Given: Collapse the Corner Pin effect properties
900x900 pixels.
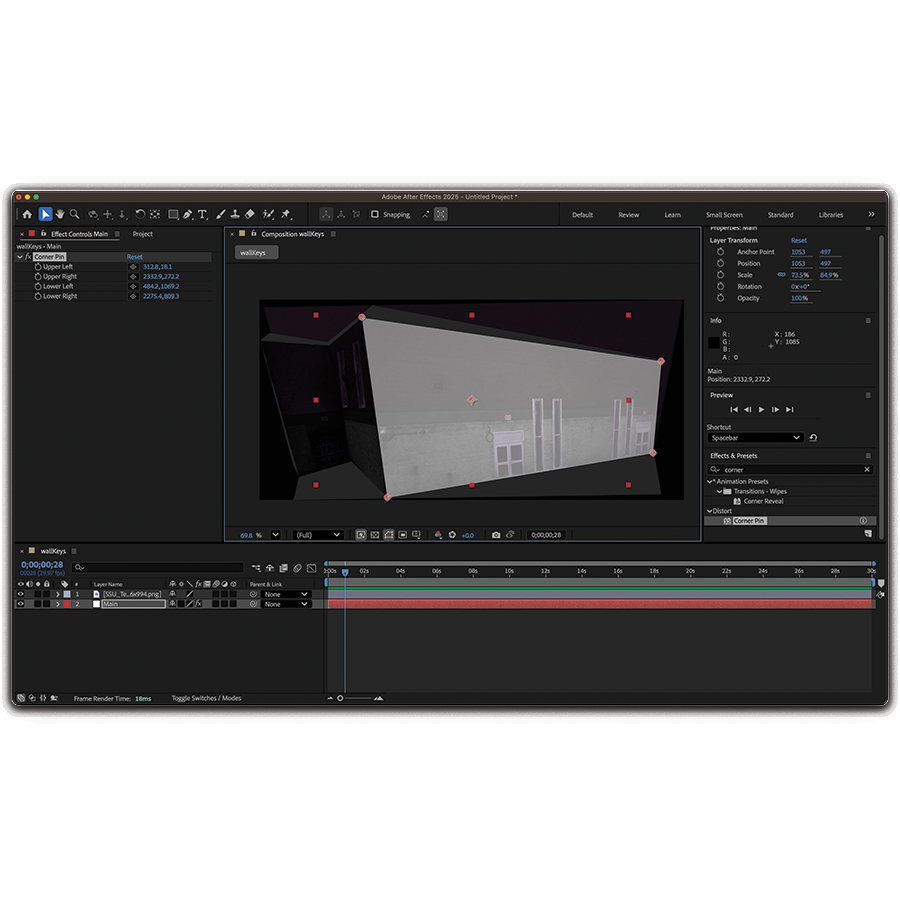Looking at the screenshot, I should [x=19, y=257].
